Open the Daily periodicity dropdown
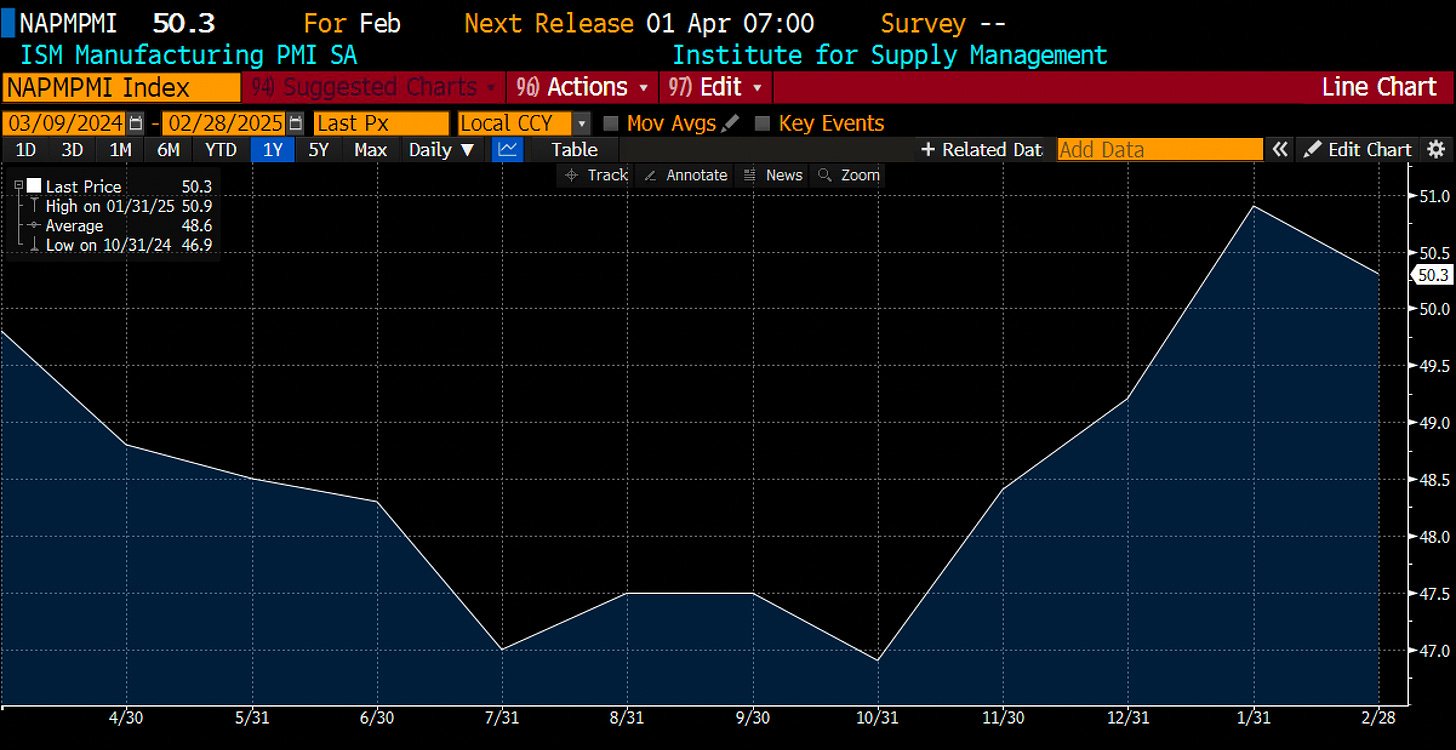This screenshot has width=1456, height=750. [x=441, y=150]
